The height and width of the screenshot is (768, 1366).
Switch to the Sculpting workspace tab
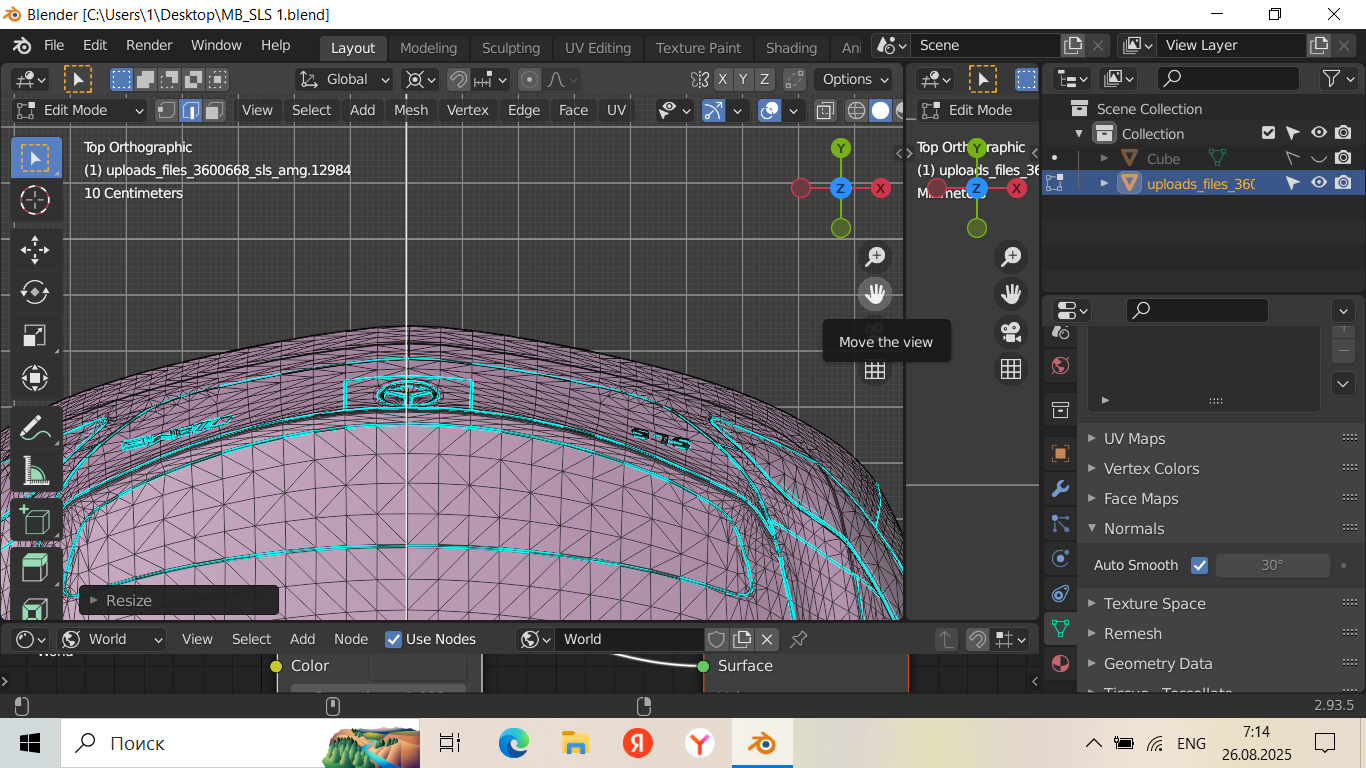click(x=510, y=48)
